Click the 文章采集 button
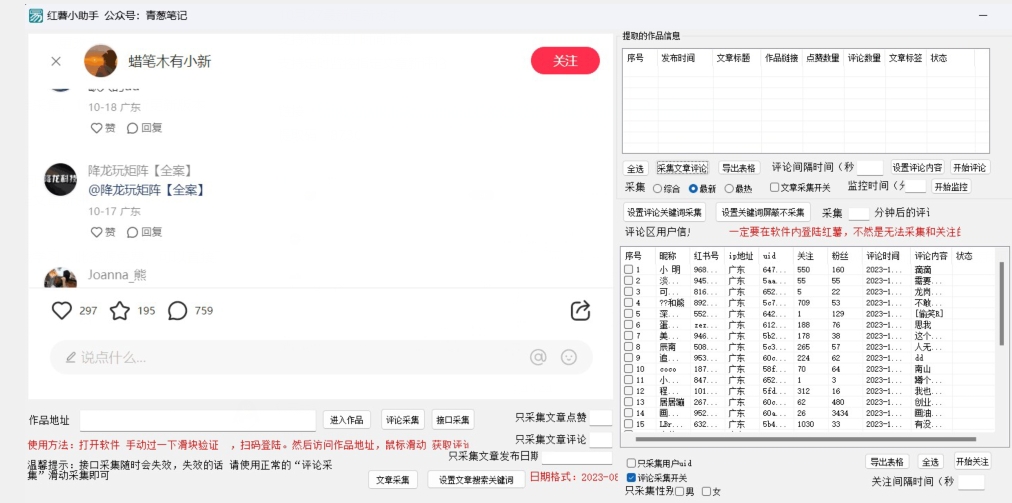 (x=393, y=480)
